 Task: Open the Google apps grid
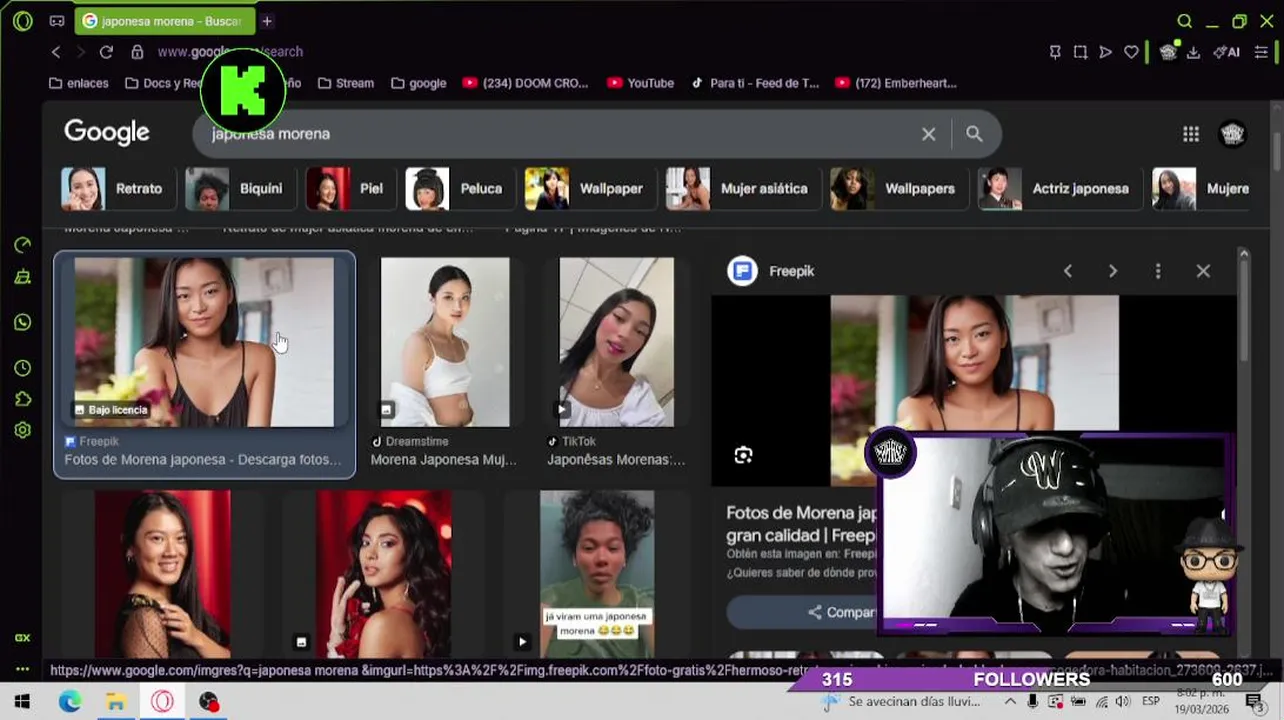pos(1191,133)
